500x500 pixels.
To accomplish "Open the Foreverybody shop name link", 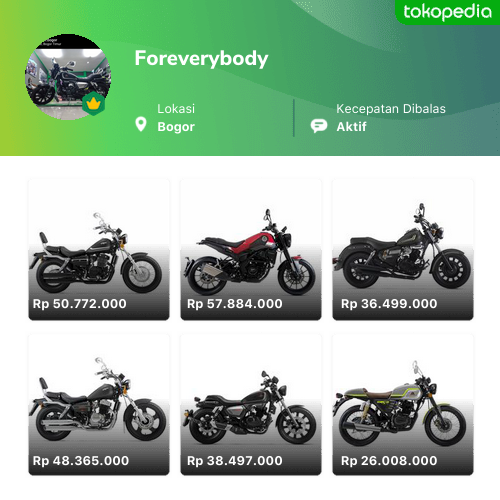I will click(x=201, y=59).
